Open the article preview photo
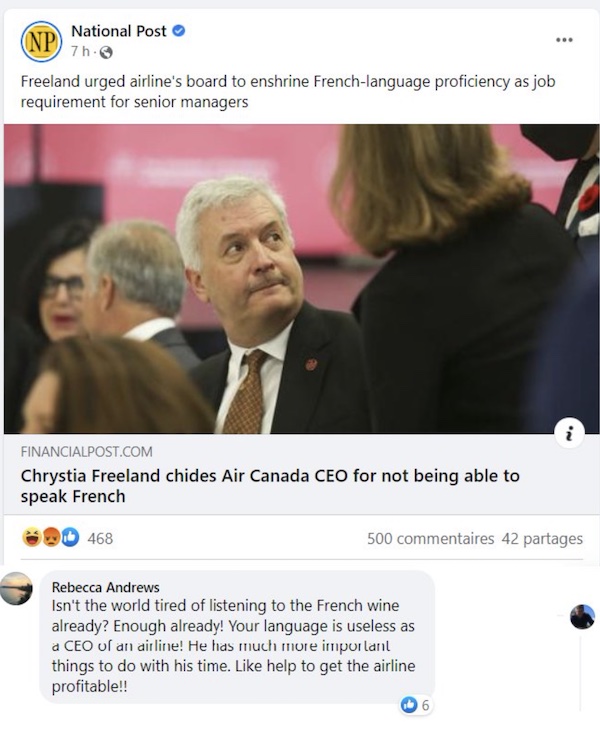Screen dimensions: 600x741 [301, 279]
